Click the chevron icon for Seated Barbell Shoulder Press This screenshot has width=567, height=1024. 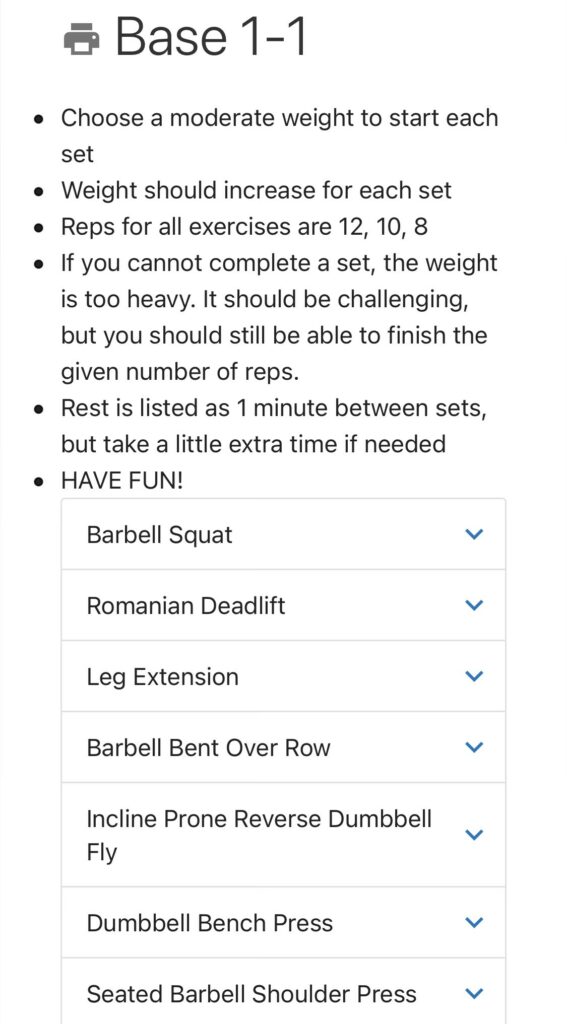(474, 993)
